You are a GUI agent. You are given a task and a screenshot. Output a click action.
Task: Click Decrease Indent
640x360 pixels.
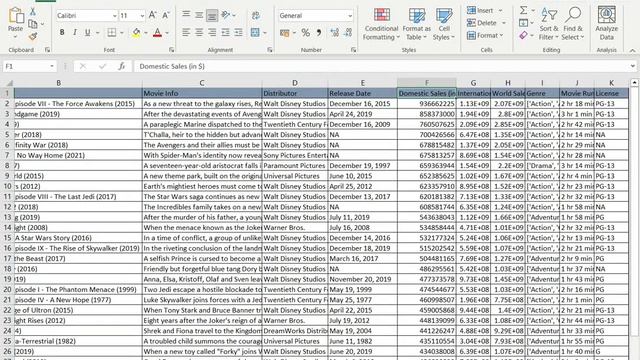[x=225, y=32]
